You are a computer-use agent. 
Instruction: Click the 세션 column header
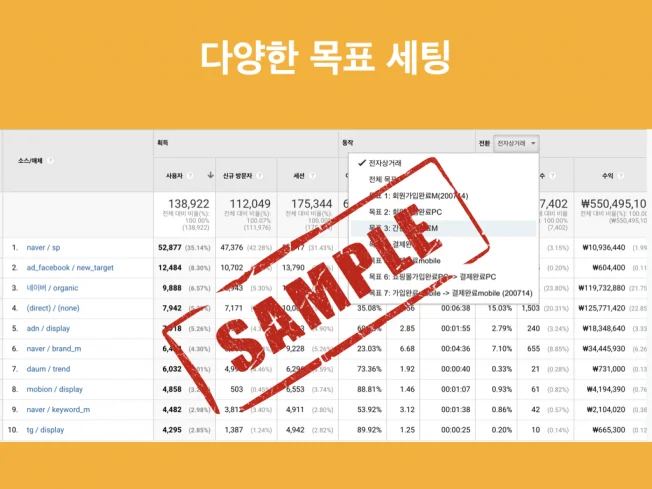(x=299, y=176)
